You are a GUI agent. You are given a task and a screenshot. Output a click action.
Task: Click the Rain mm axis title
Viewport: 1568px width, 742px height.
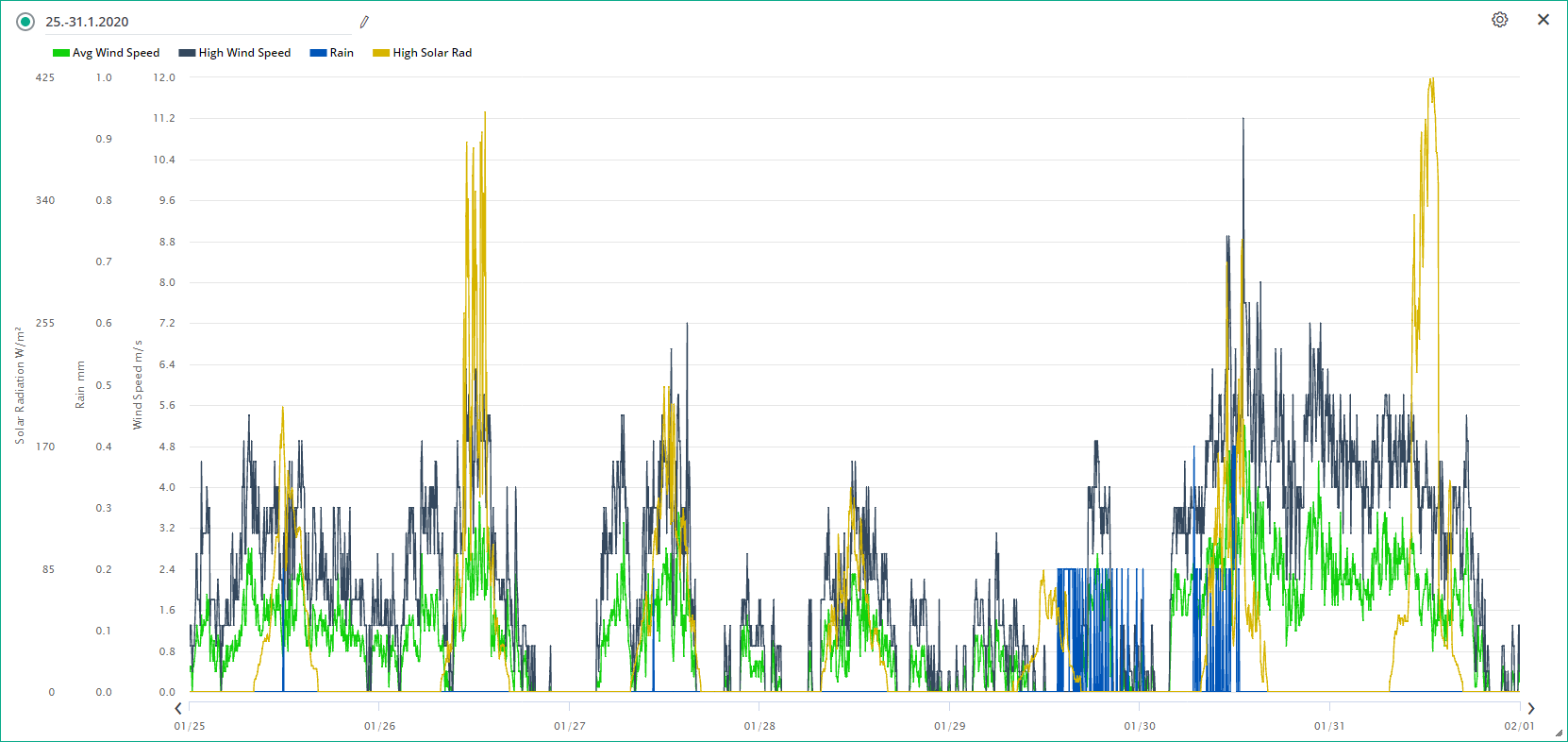[x=80, y=385]
